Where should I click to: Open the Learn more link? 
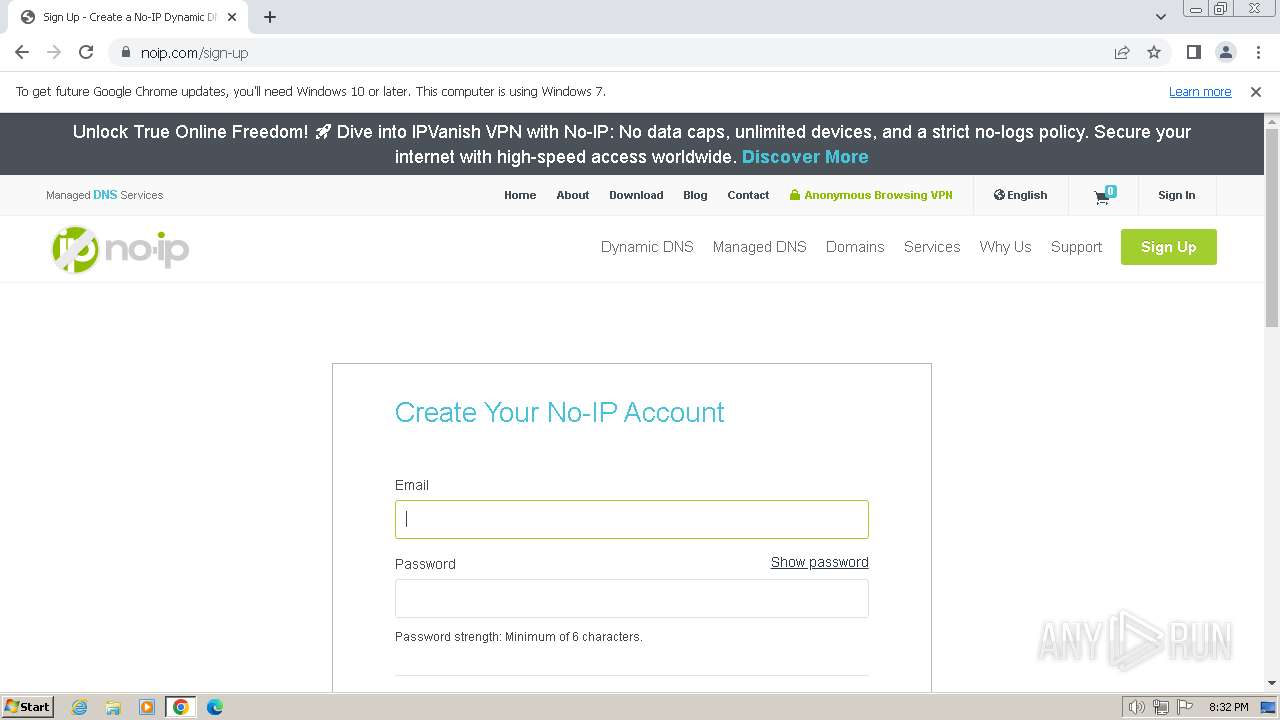pos(1200,92)
